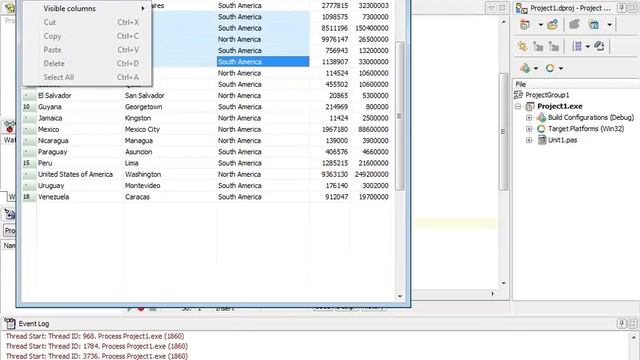Screen dimensions: 640x360
Task: Click the ProjectGroup1 node icon
Action: click(518, 95)
